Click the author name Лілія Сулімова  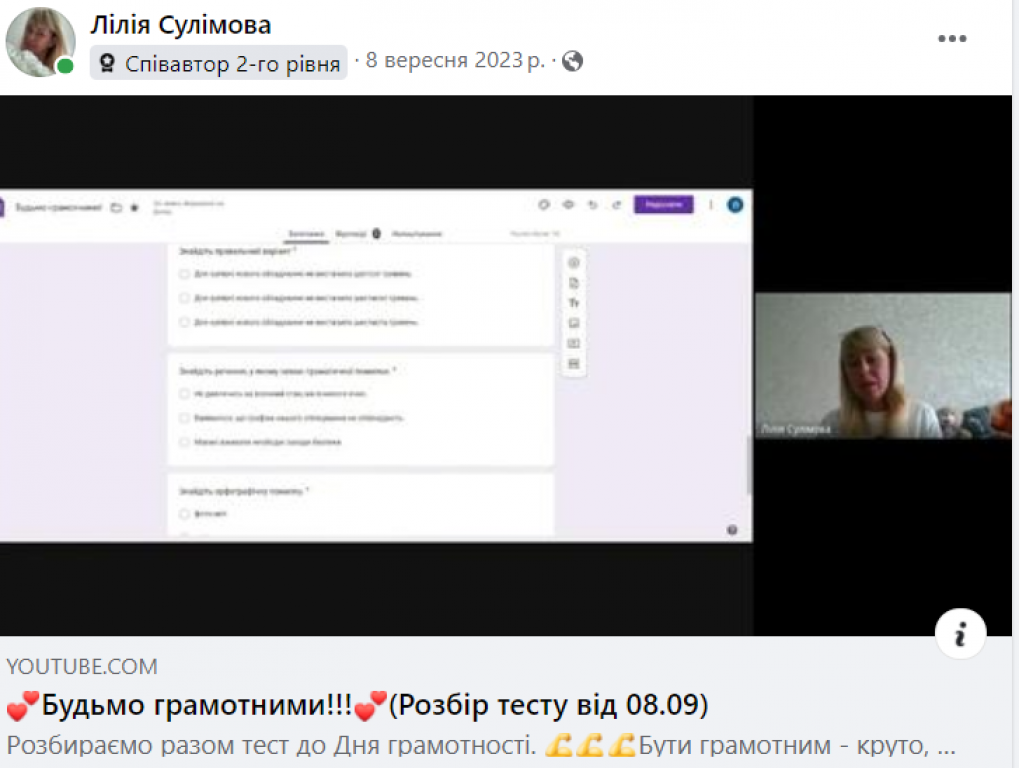(x=181, y=25)
